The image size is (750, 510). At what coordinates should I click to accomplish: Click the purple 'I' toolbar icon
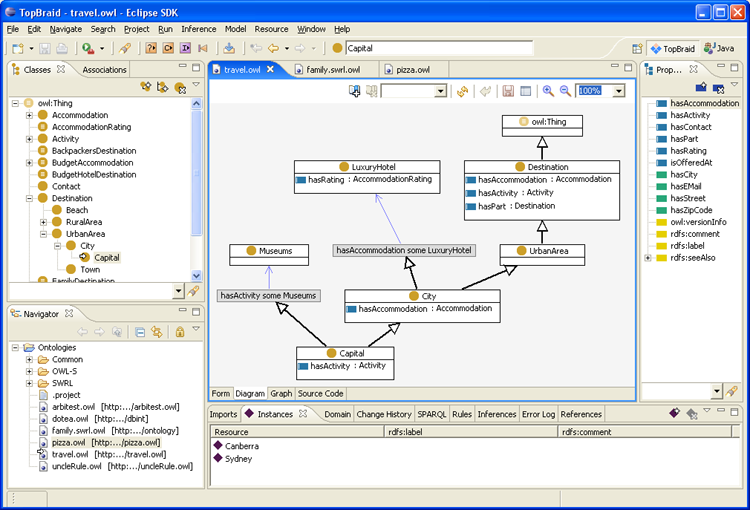186,48
